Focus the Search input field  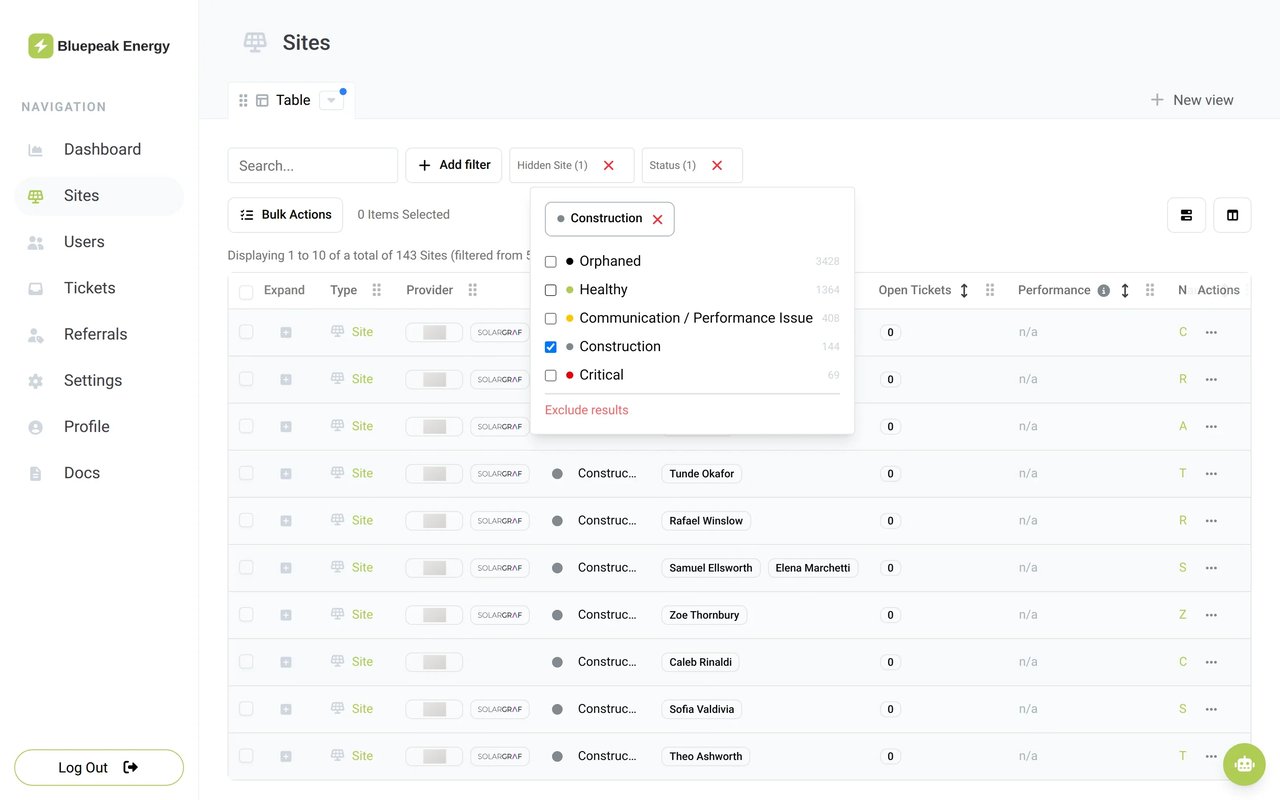pyautogui.click(x=313, y=166)
